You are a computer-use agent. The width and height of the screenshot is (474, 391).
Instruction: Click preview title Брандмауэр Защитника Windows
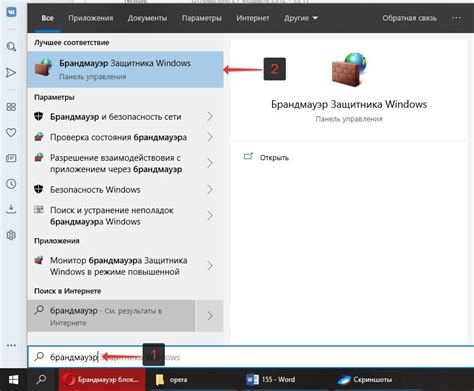coord(349,104)
